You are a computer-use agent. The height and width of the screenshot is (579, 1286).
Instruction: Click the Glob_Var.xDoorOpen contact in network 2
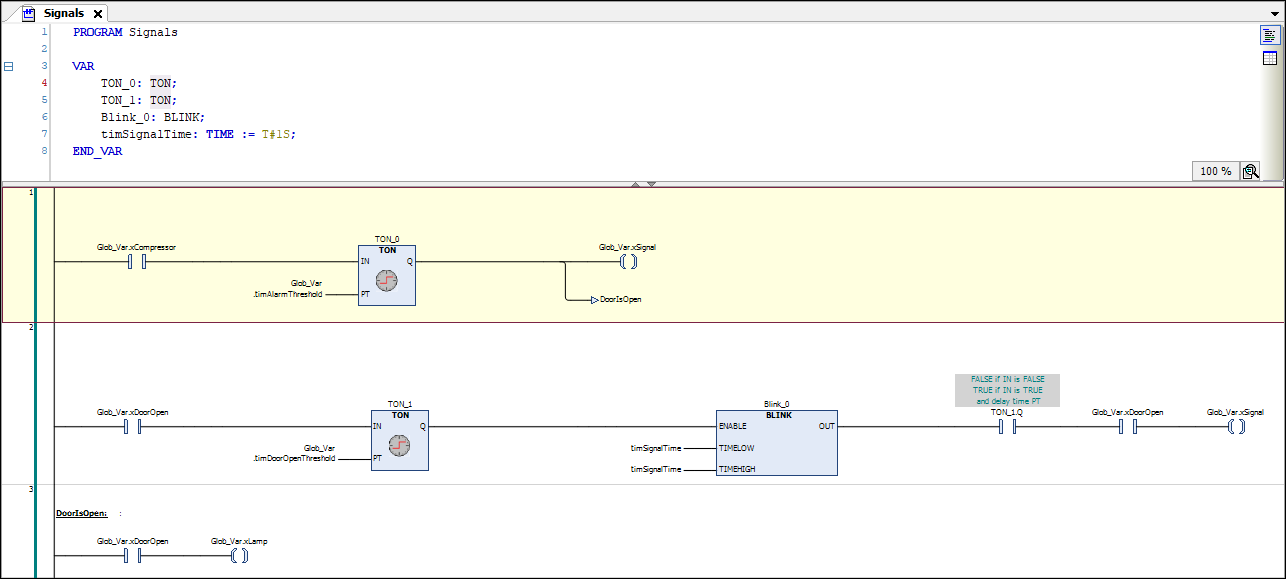click(x=130, y=425)
